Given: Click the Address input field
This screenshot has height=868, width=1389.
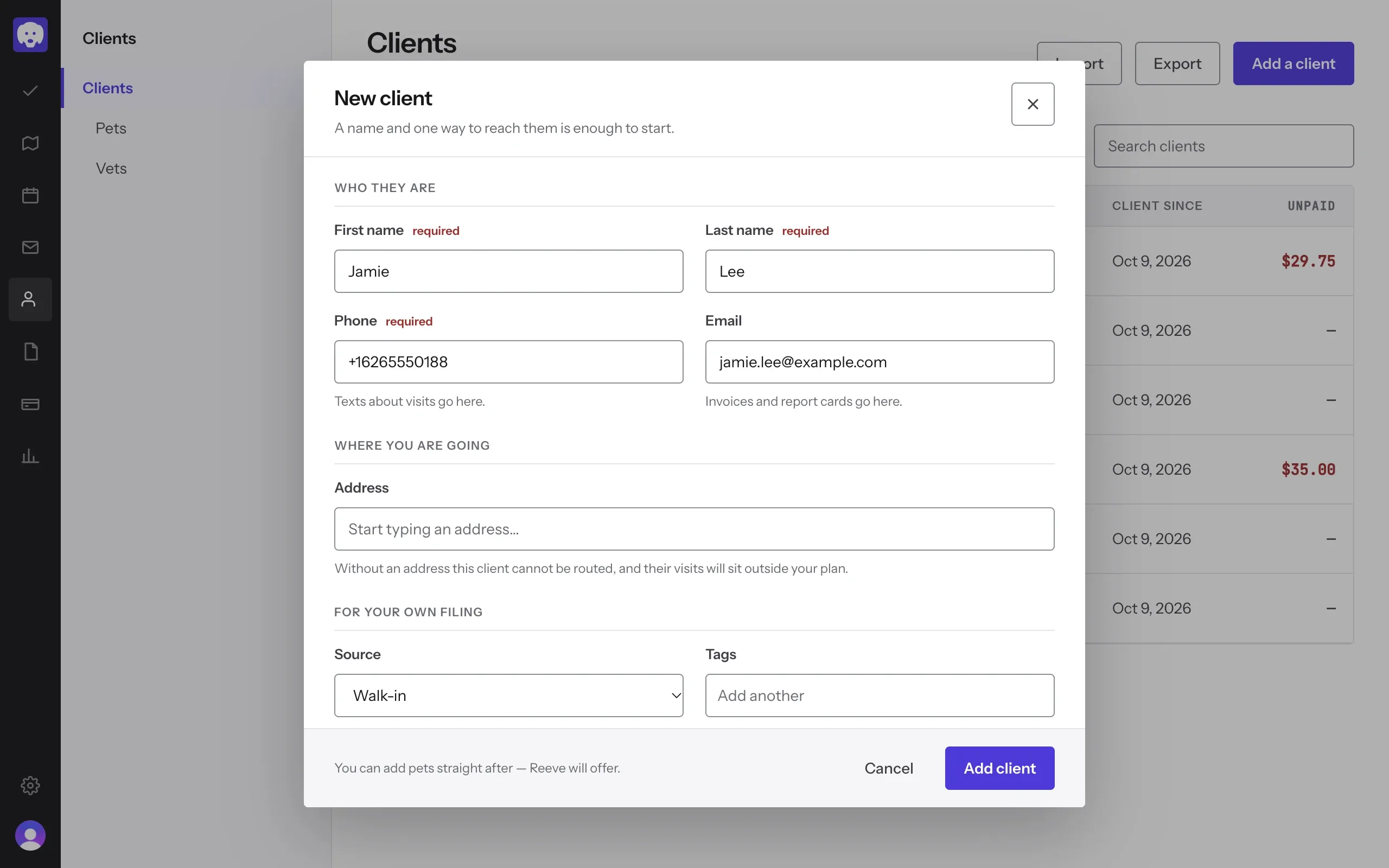Looking at the screenshot, I should pyautogui.click(x=694, y=529).
